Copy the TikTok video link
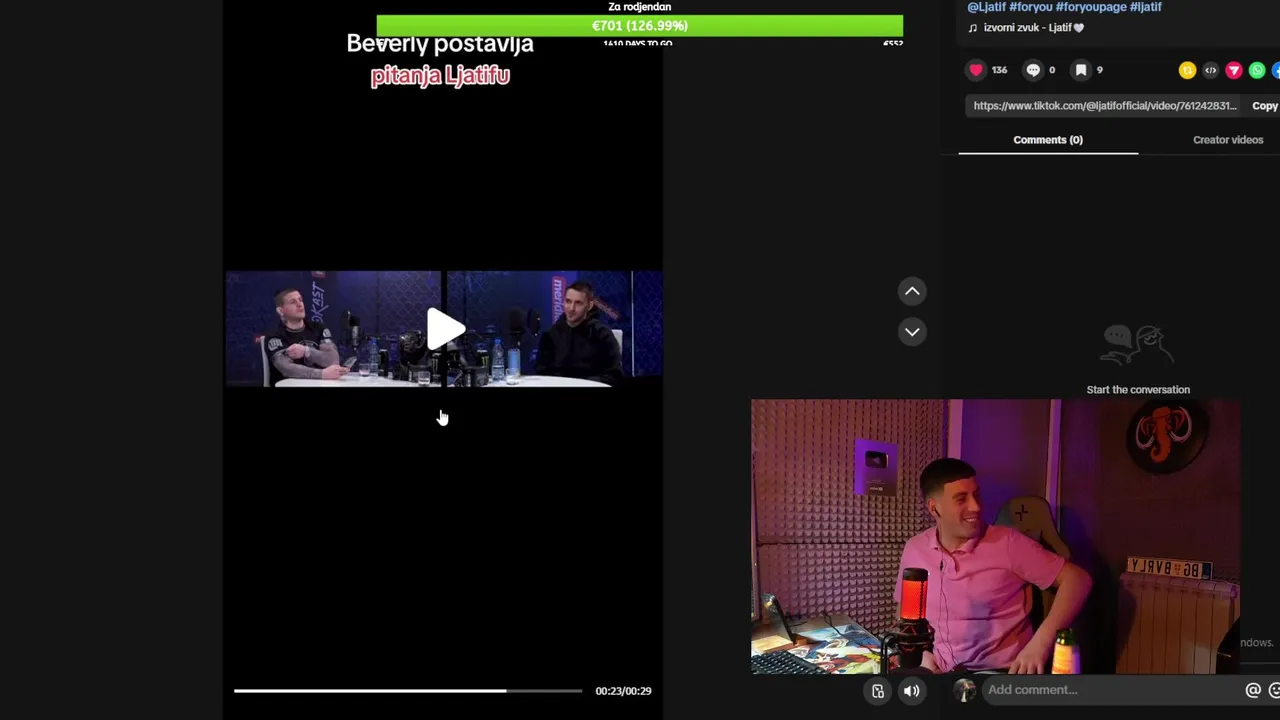The image size is (1280, 720). [x=1265, y=106]
